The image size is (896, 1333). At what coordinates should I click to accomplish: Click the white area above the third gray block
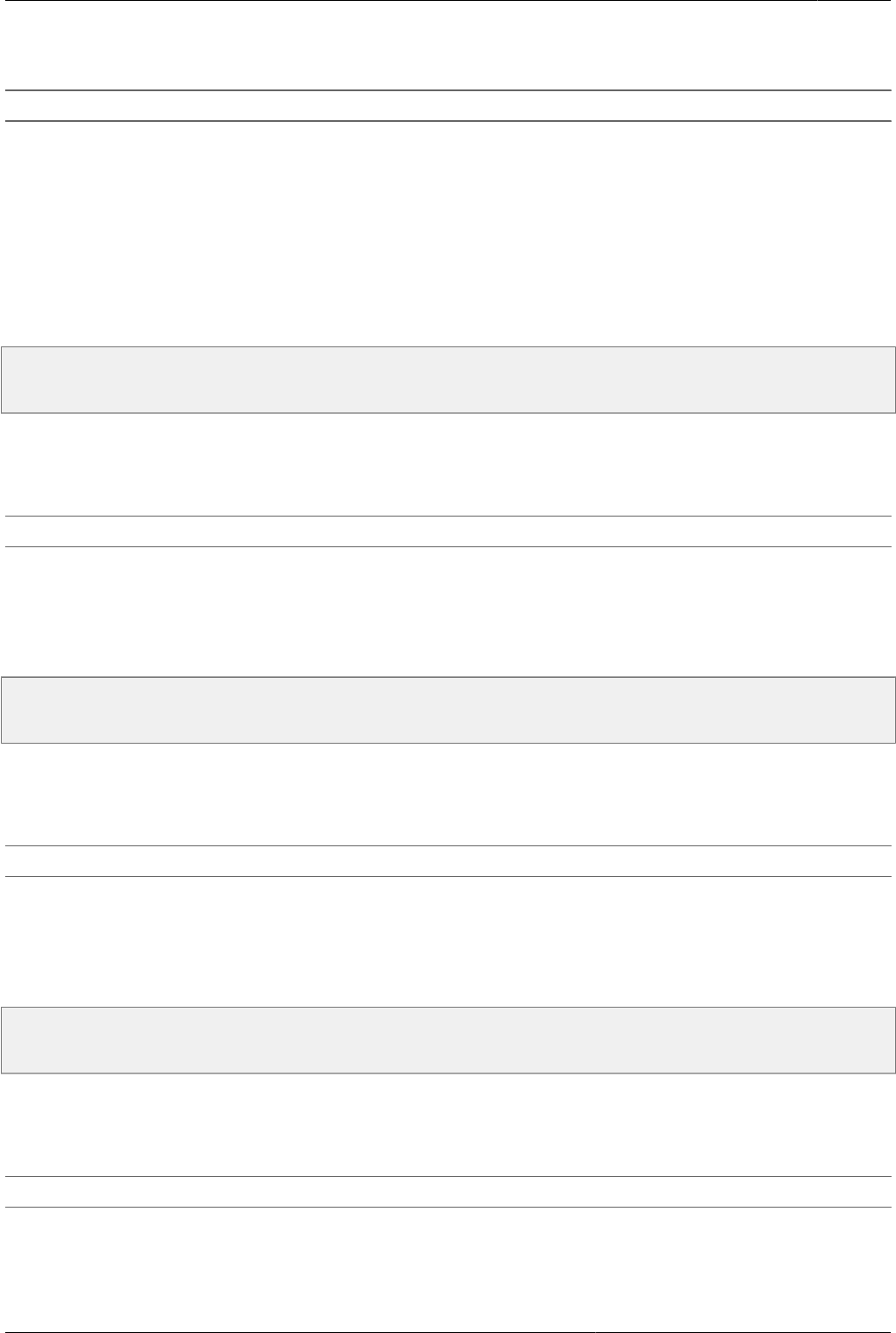[x=447, y=943]
